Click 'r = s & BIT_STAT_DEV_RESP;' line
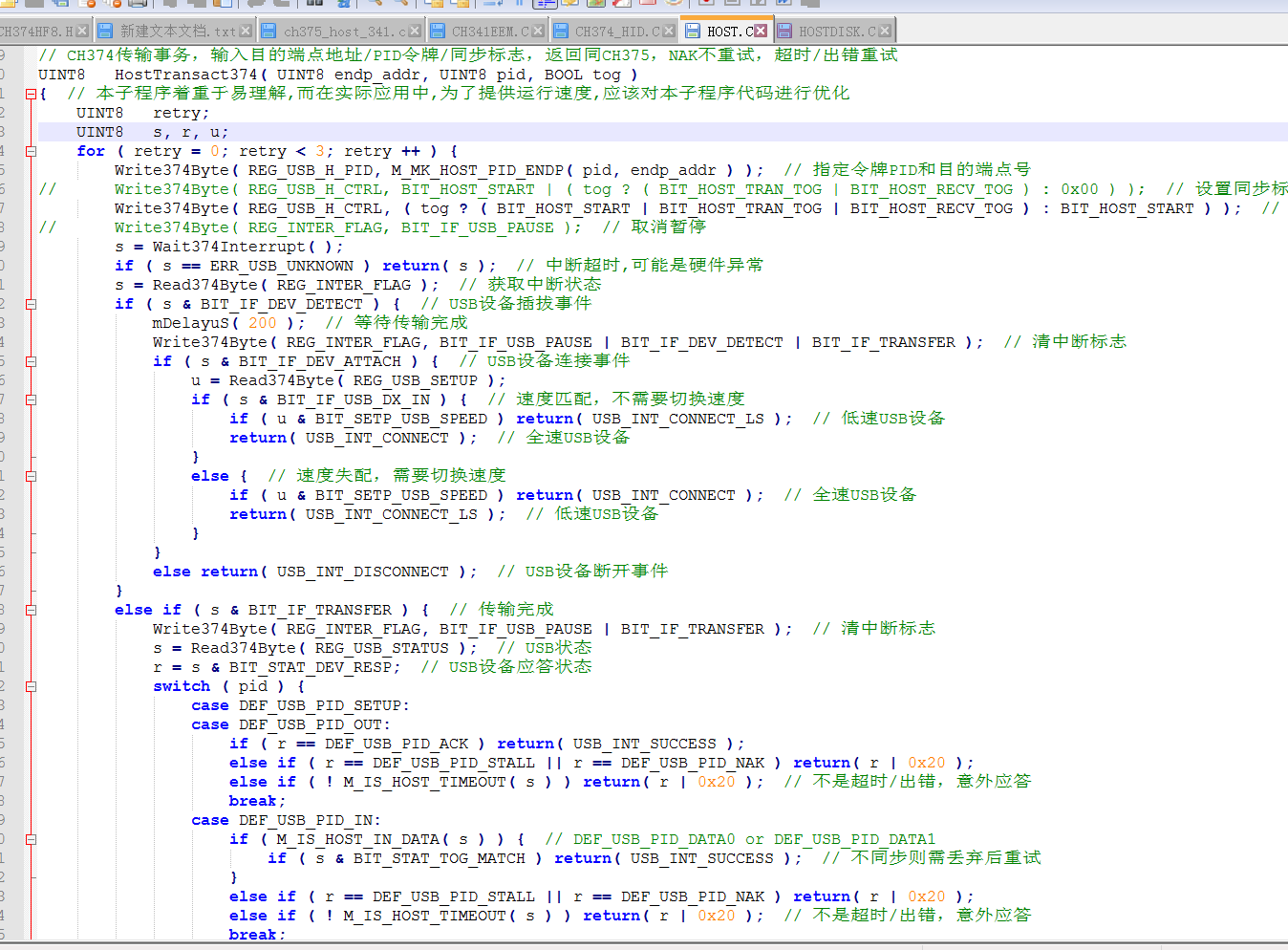The width and height of the screenshot is (1288, 950). coord(276,667)
